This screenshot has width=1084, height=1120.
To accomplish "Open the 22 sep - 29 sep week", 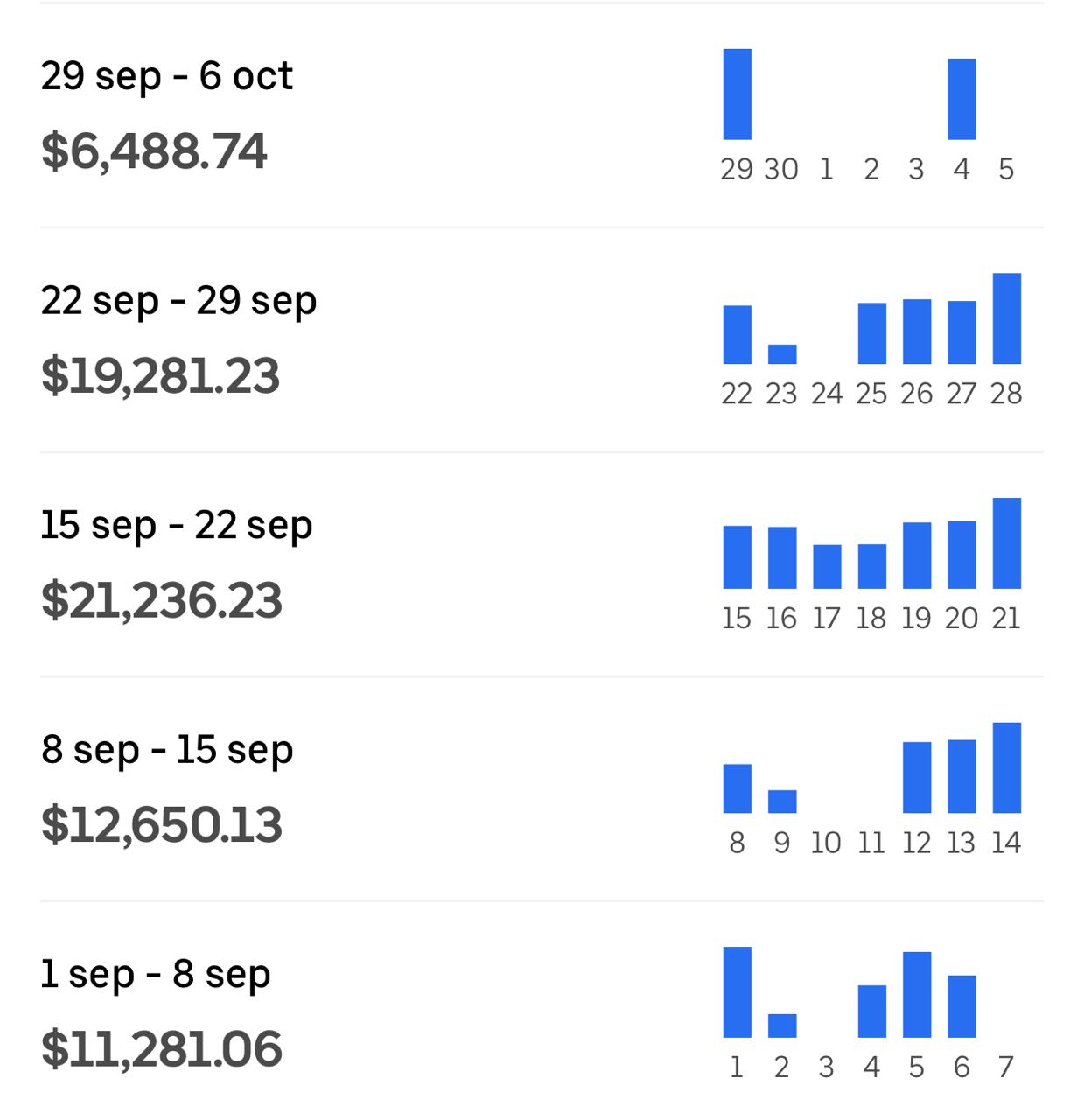I will coord(178,301).
